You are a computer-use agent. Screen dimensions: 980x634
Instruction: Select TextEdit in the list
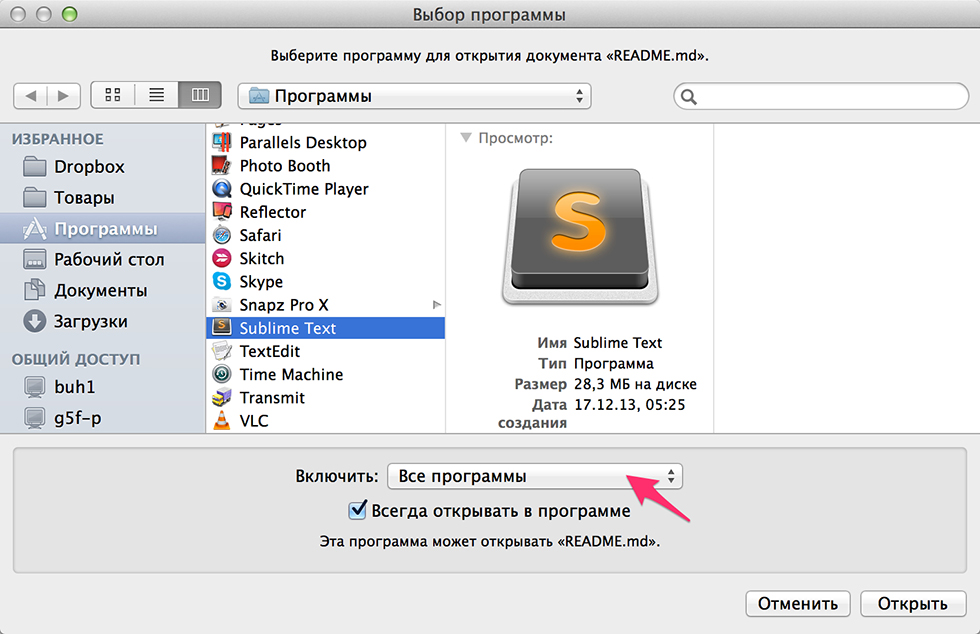tap(326, 351)
